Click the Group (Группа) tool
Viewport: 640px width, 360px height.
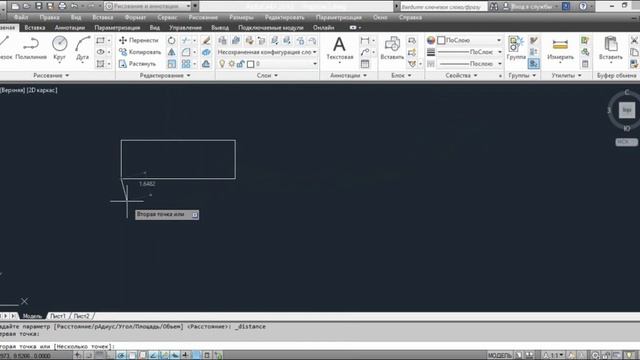coord(516,48)
